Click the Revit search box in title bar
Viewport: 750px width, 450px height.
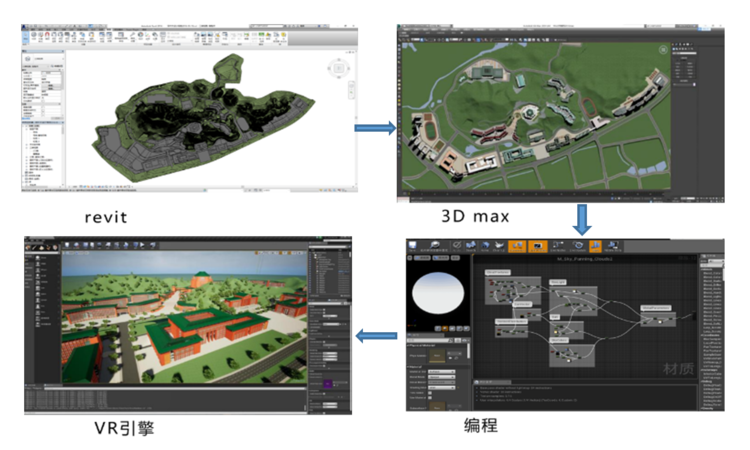(x=267, y=26)
